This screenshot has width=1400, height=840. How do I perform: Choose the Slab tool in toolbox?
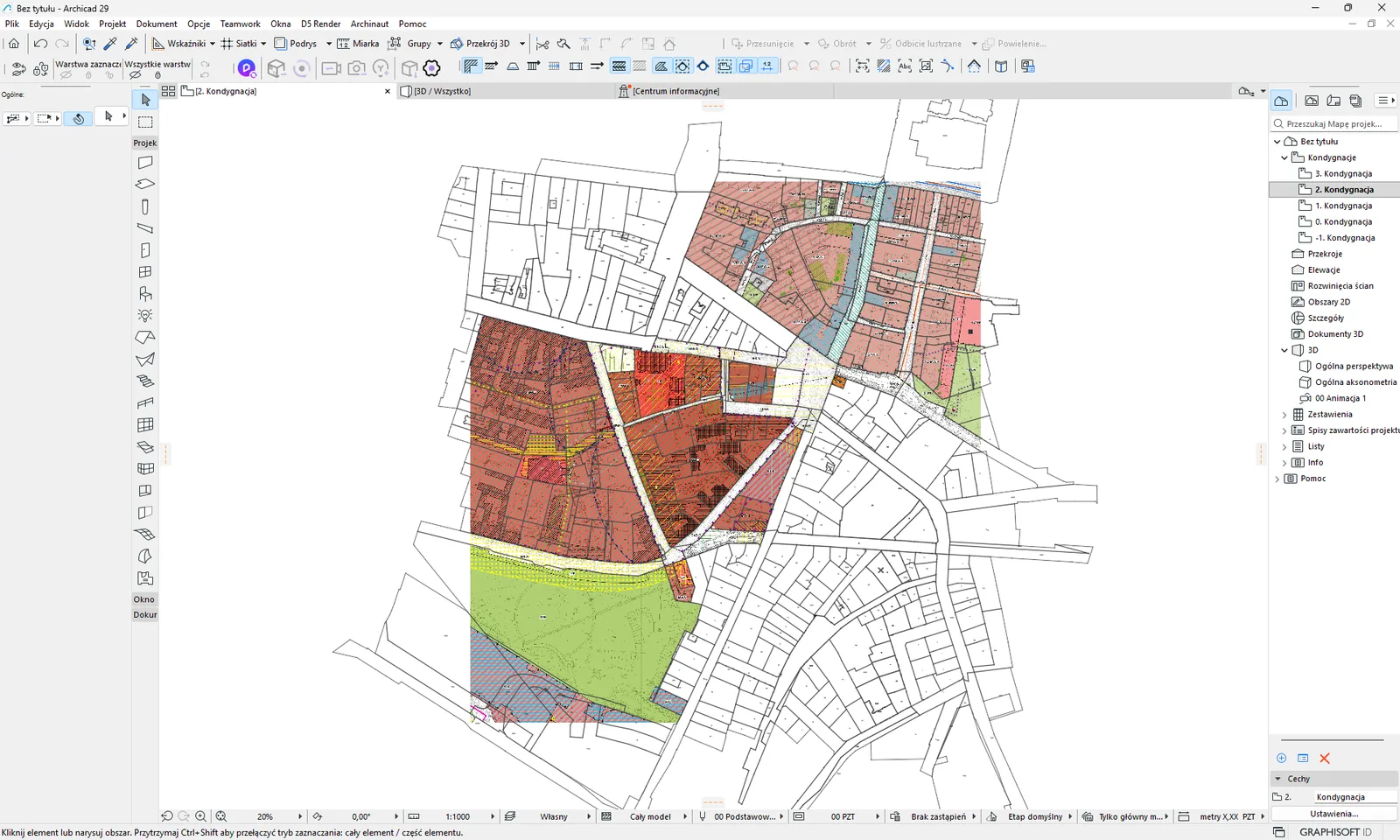coord(145,185)
